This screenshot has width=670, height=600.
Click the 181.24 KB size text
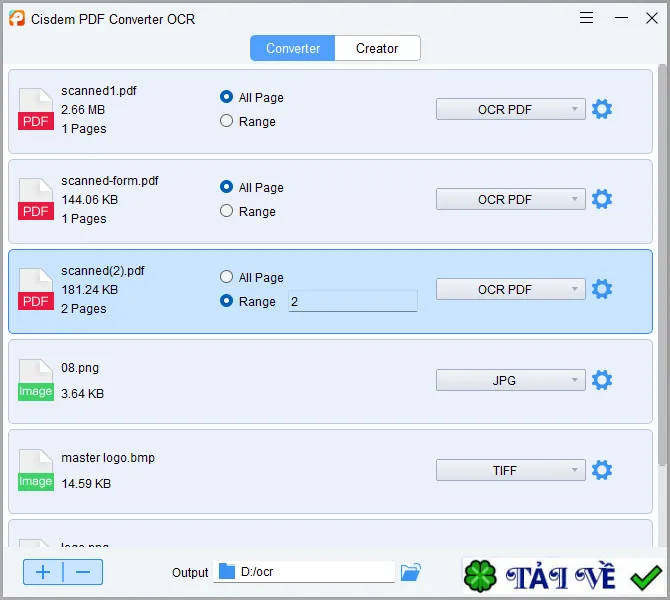(89, 290)
